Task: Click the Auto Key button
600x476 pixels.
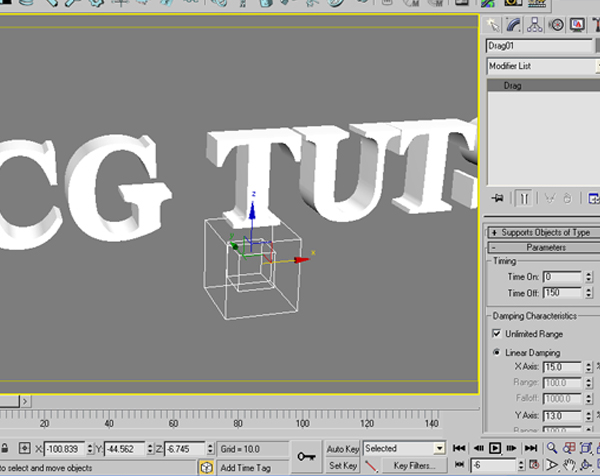Action: [x=343, y=449]
